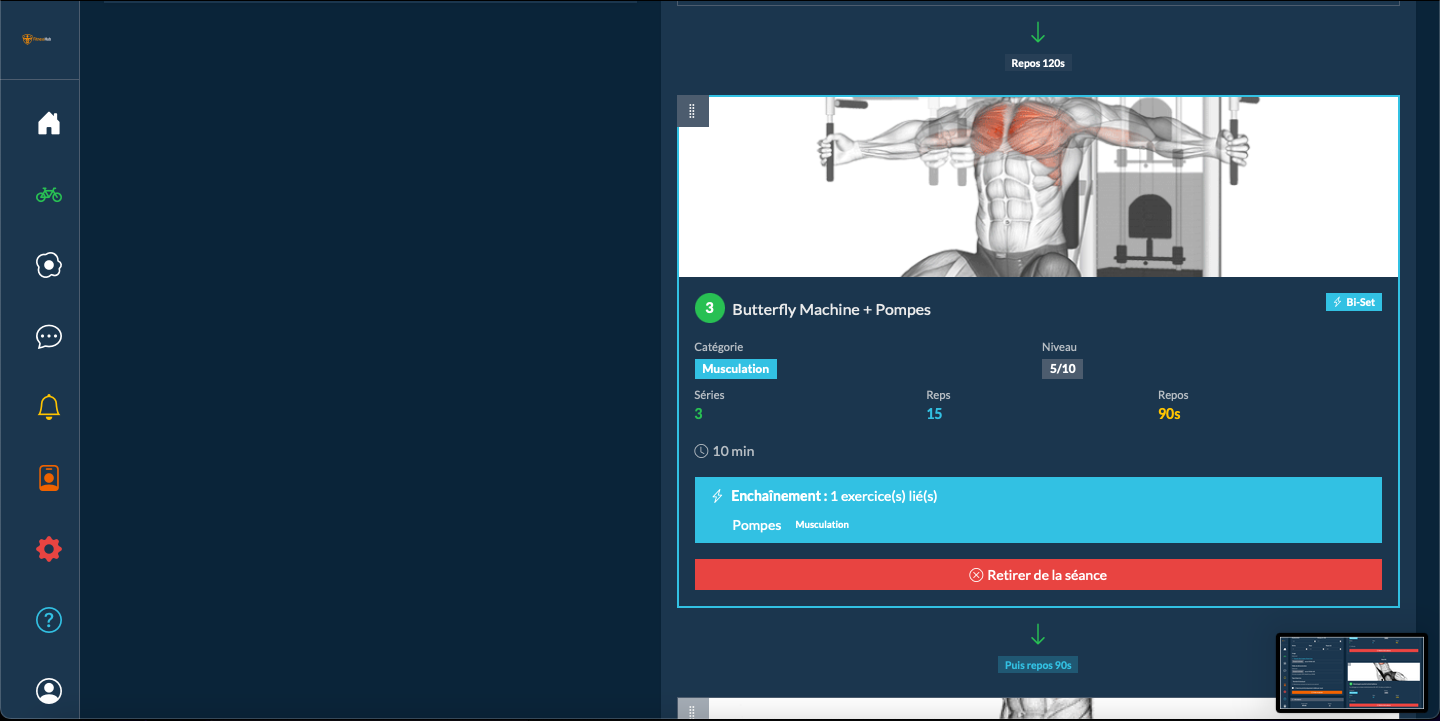1440x721 pixels.
Task: Open the linked Pompes exercise
Action: (x=757, y=525)
